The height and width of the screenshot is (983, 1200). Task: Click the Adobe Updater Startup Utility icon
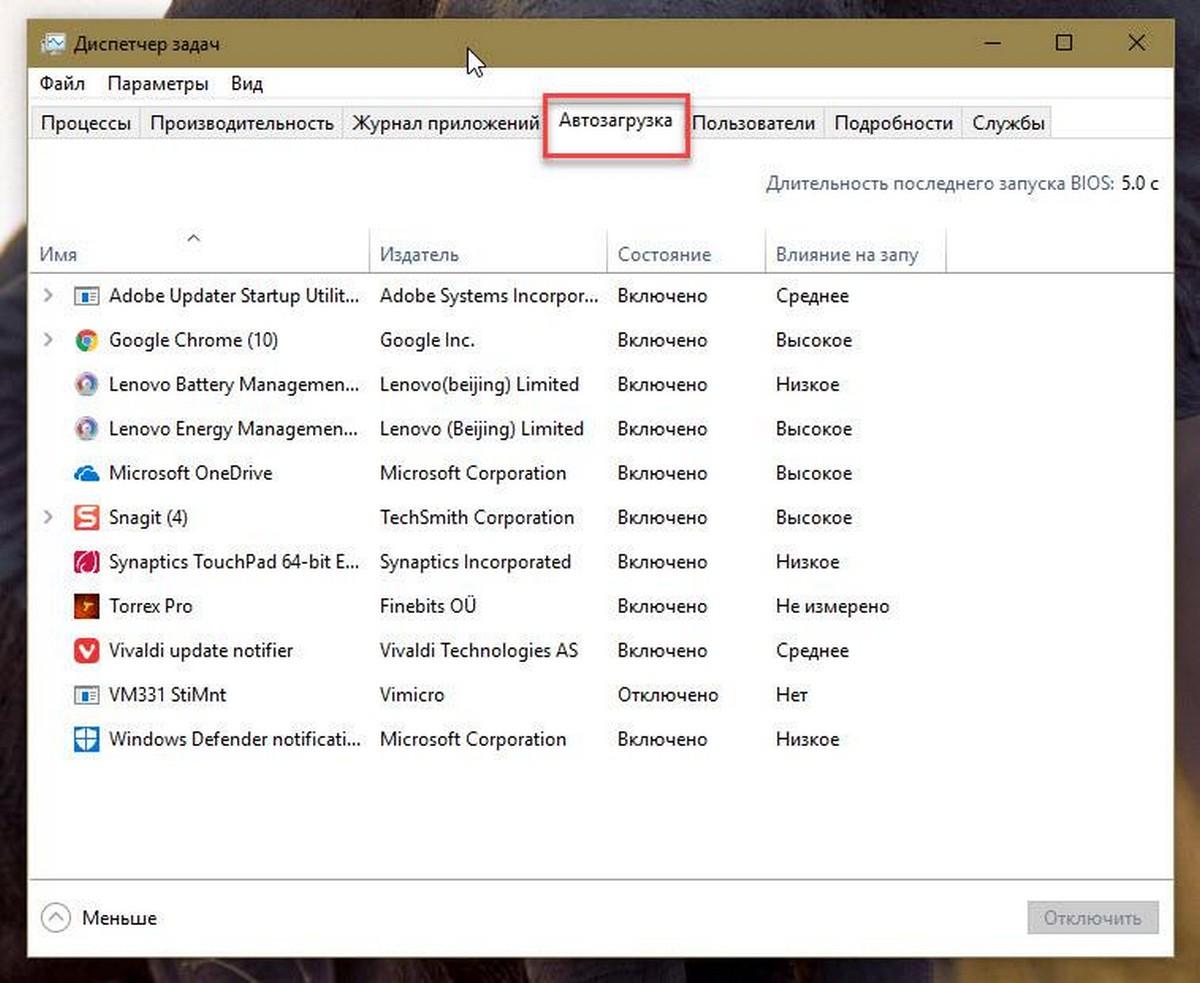[x=87, y=296]
